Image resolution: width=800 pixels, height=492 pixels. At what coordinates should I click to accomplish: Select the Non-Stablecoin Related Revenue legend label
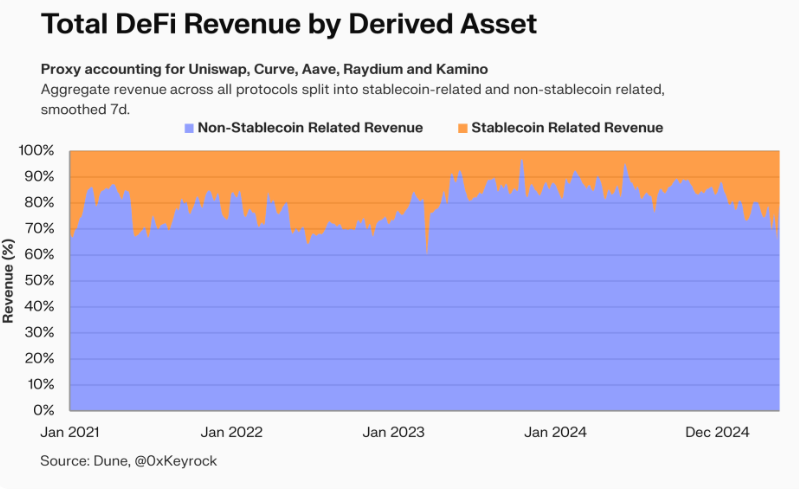click(310, 128)
